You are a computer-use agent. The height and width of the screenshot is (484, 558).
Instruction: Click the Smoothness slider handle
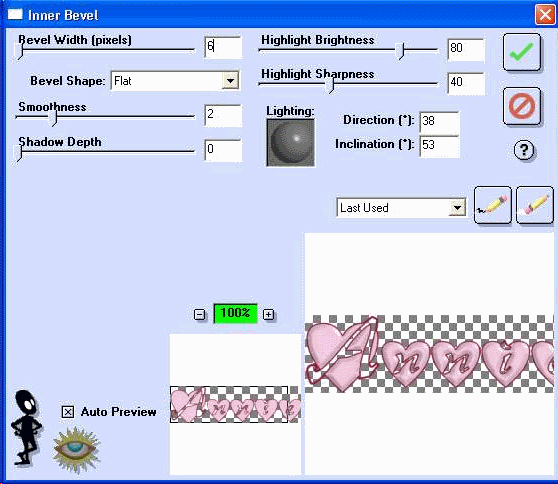tap(54, 117)
